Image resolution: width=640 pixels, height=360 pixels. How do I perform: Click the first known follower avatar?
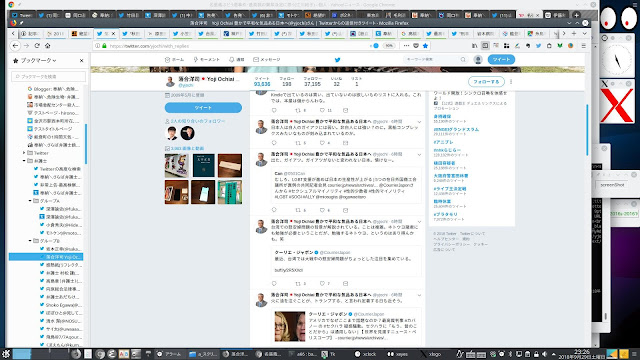tap(172, 133)
